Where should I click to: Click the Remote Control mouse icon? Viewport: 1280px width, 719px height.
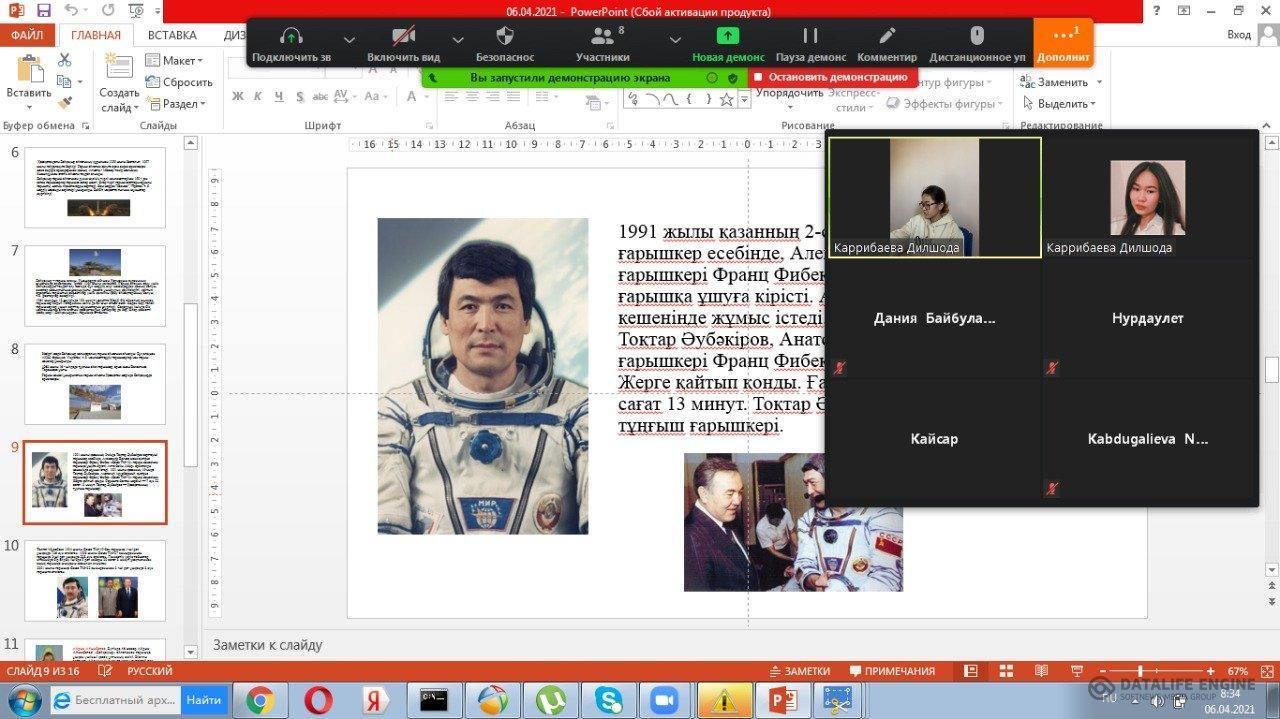(977, 37)
